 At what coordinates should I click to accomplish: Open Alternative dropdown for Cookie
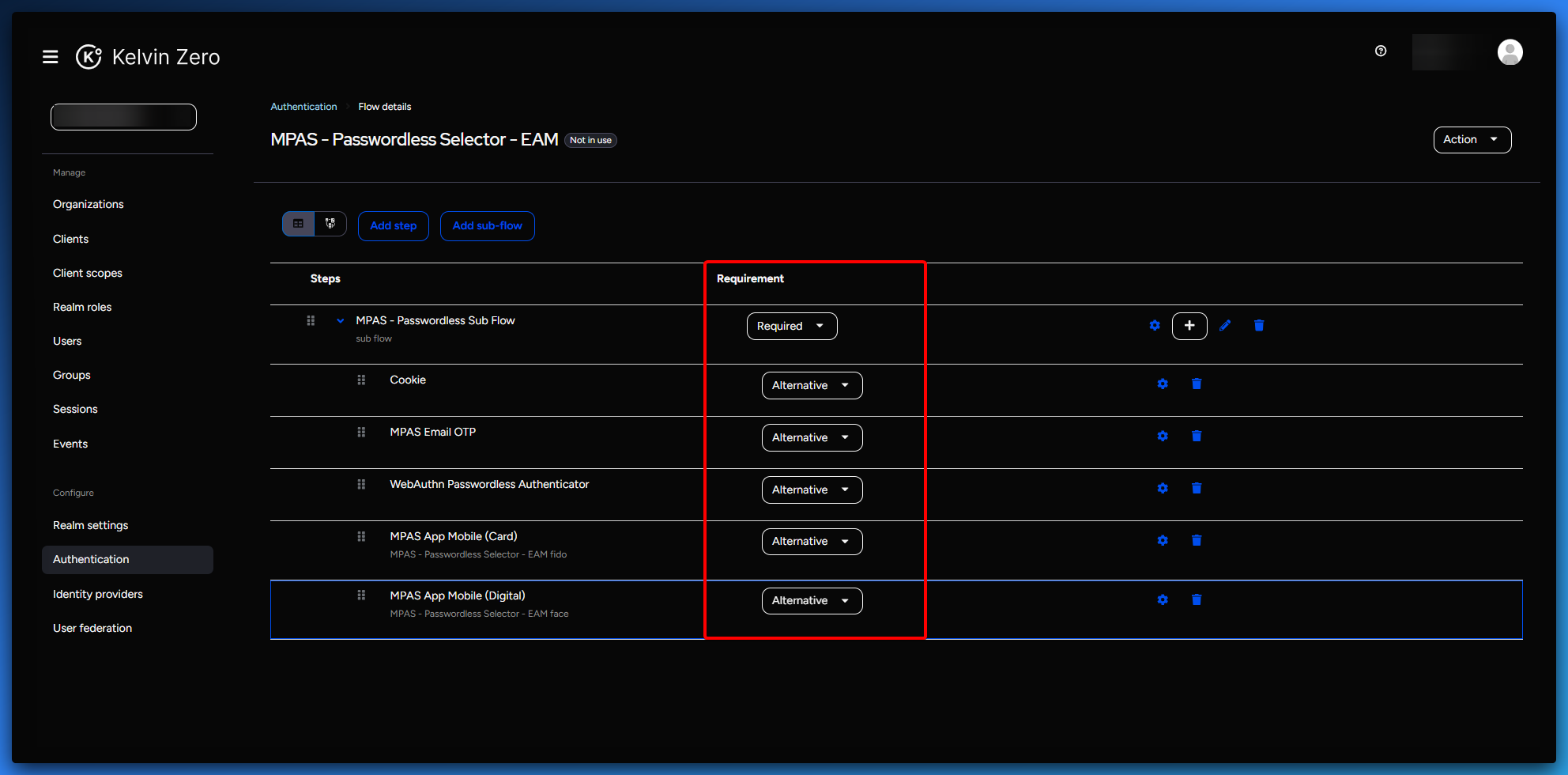point(812,386)
